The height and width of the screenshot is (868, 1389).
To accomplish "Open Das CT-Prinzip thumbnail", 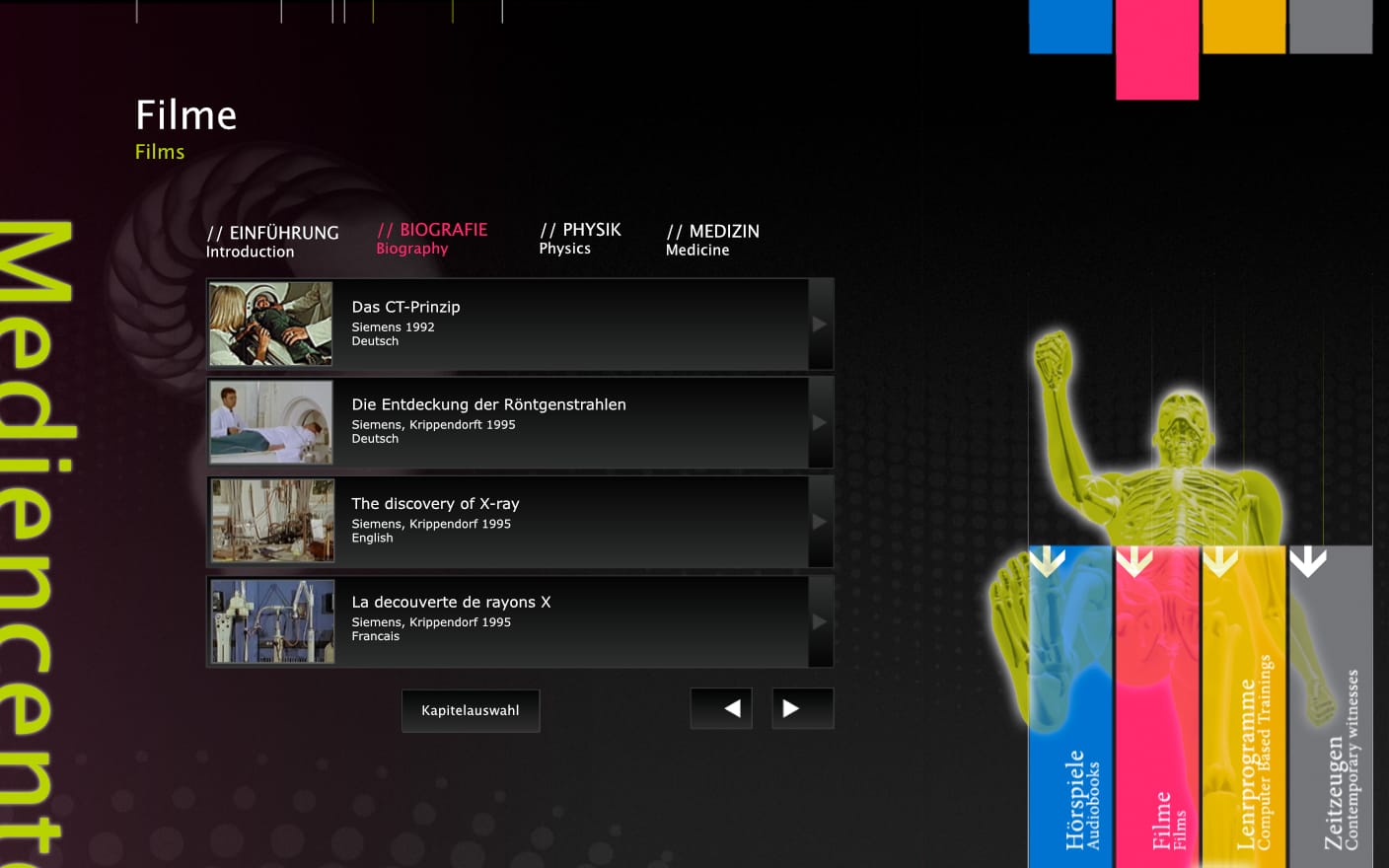I will [271, 325].
